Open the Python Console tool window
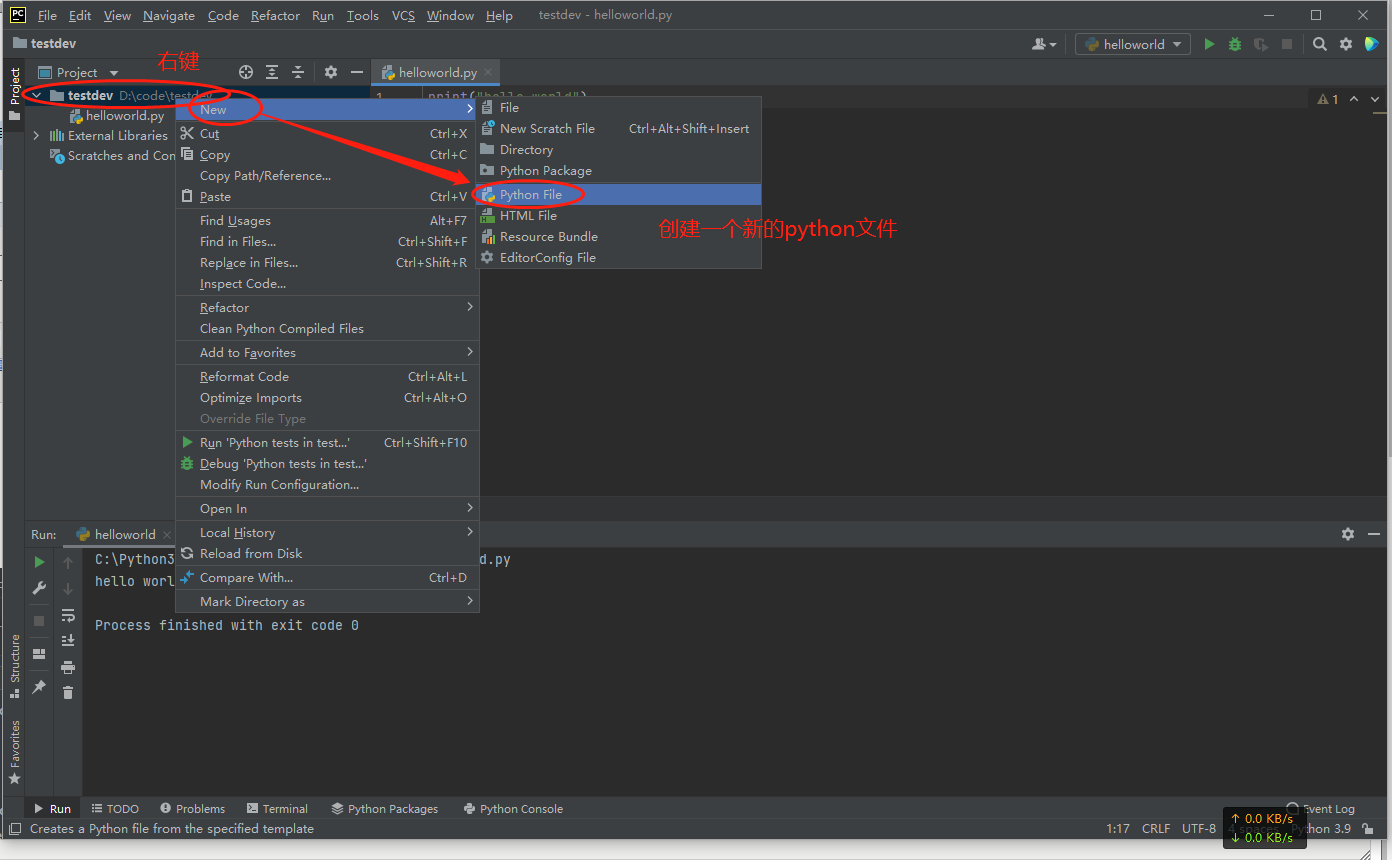This screenshot has width=1392, height=860. pos(514,808)
